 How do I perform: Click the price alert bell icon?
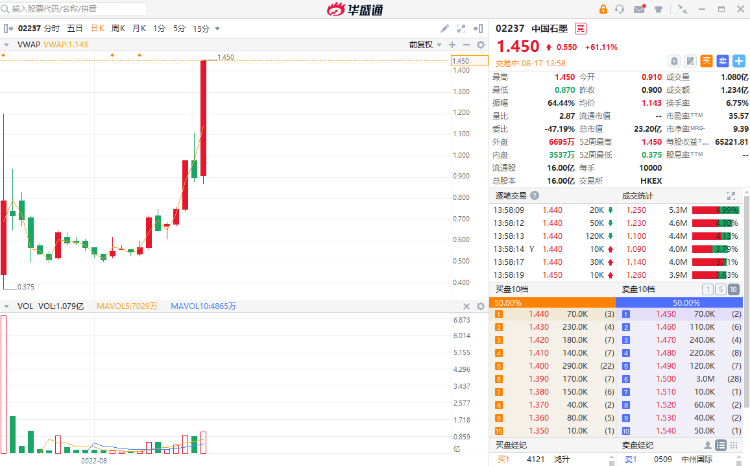click(674, 61)
